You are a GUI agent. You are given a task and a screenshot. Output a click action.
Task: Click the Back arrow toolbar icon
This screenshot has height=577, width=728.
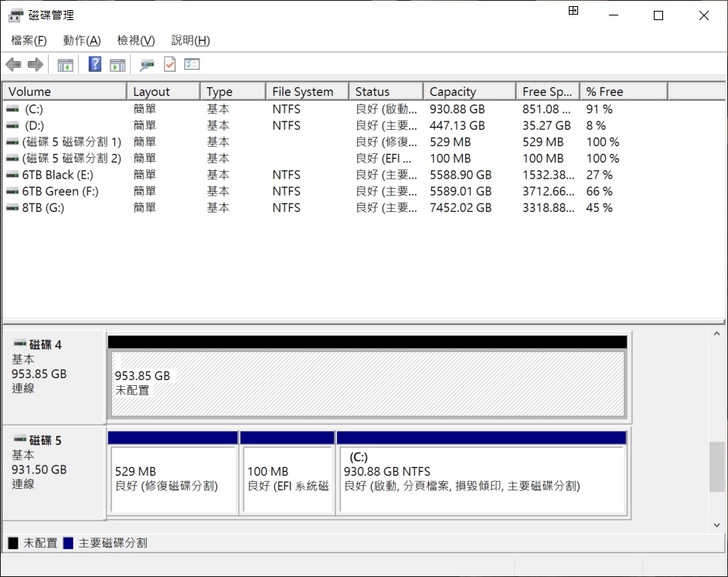click(13, 65)
